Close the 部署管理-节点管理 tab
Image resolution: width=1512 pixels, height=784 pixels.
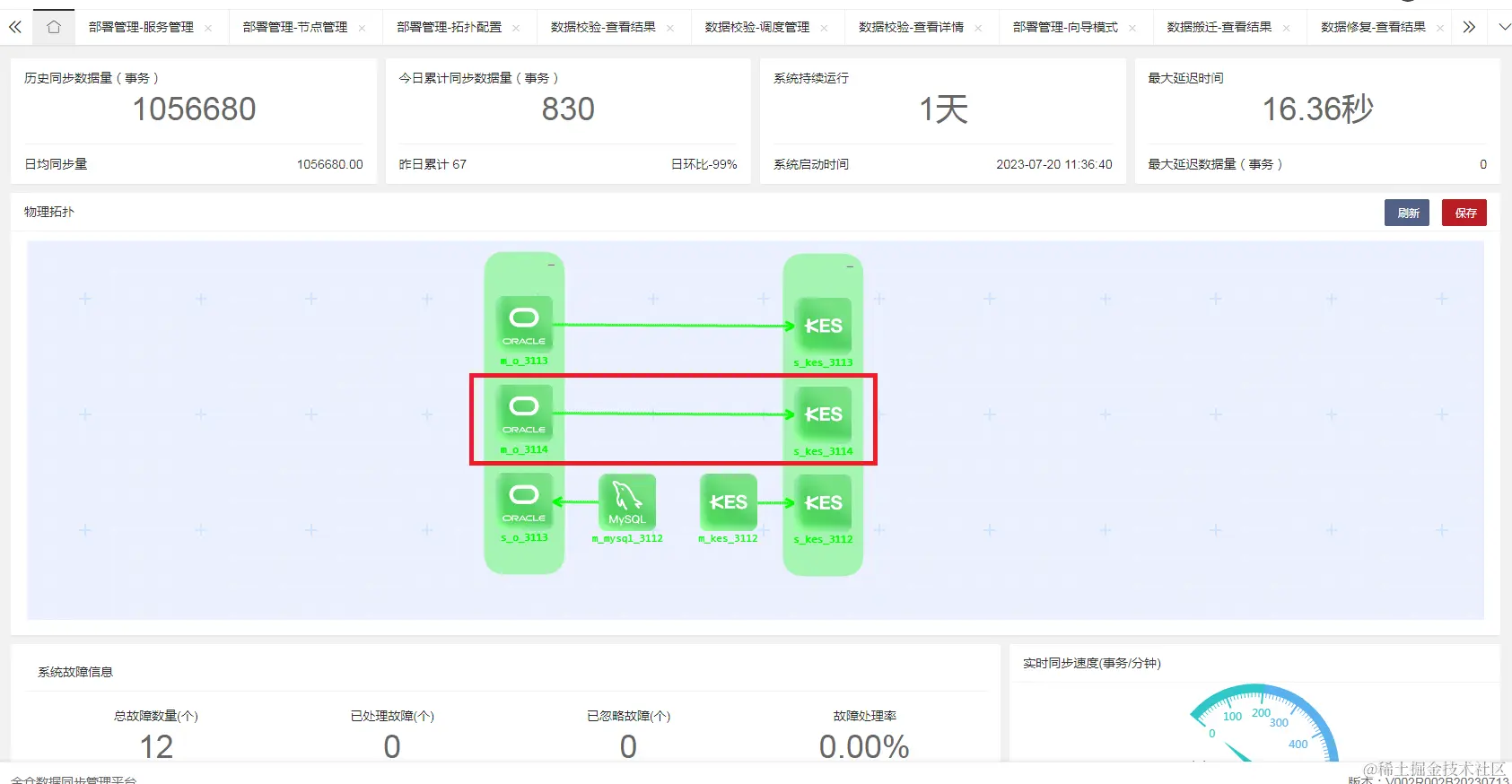[x=362, y=28]
